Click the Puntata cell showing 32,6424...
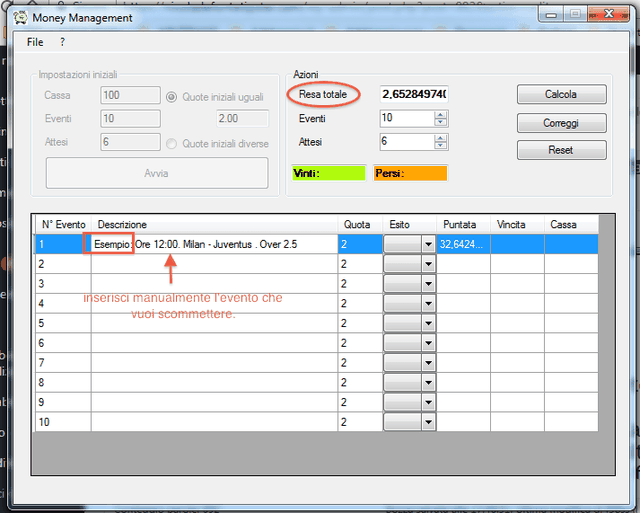The image size is (640, 513). click(464, 244)
